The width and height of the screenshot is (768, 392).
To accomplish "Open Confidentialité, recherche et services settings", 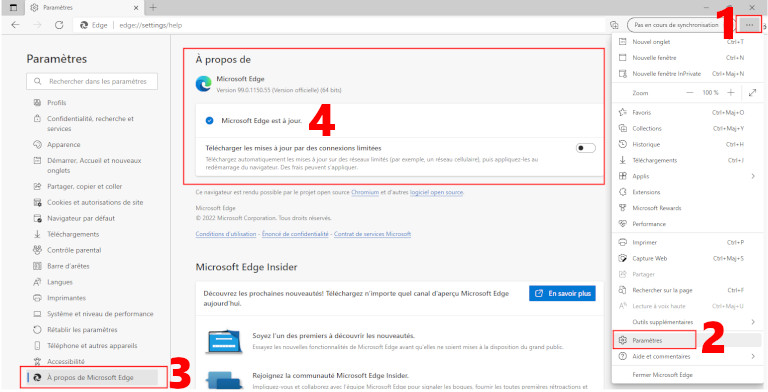I will point(90,123).
